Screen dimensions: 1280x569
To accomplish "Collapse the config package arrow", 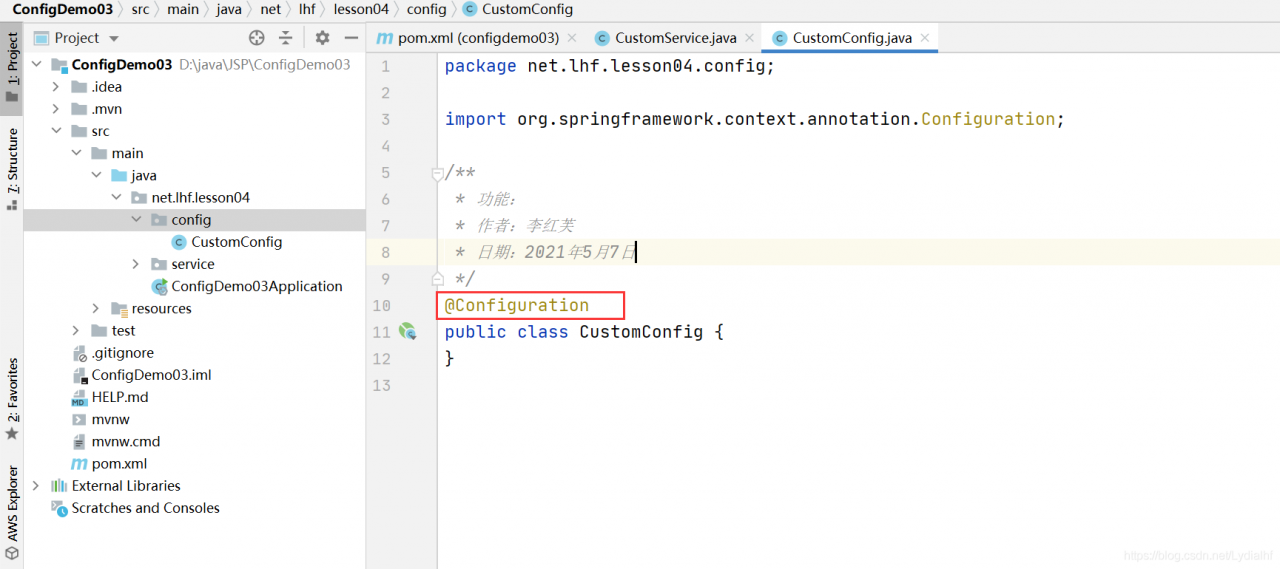I will point(137,220).
